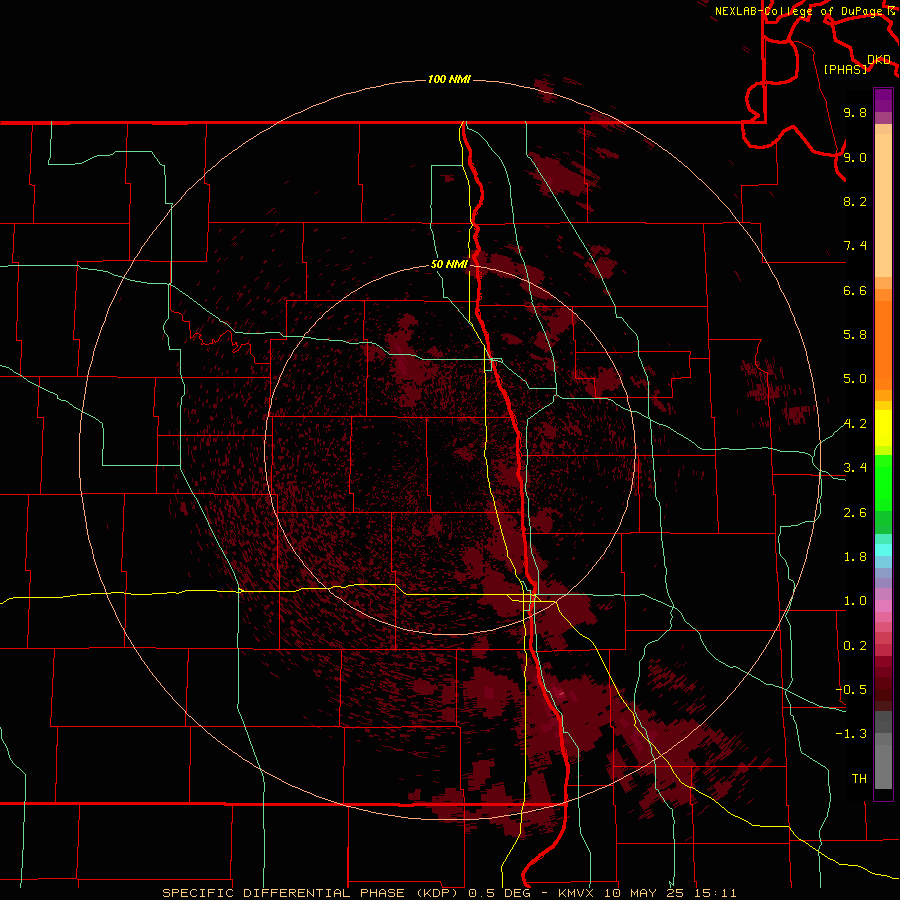
Task: Pick the pink color bar segment
Action: (x=883, y=606)
